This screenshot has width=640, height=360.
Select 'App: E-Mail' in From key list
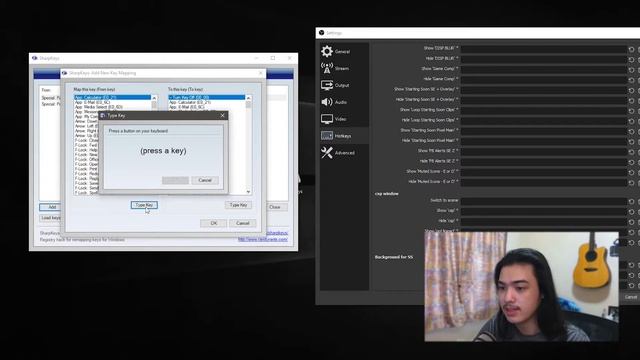pos(113,102)
